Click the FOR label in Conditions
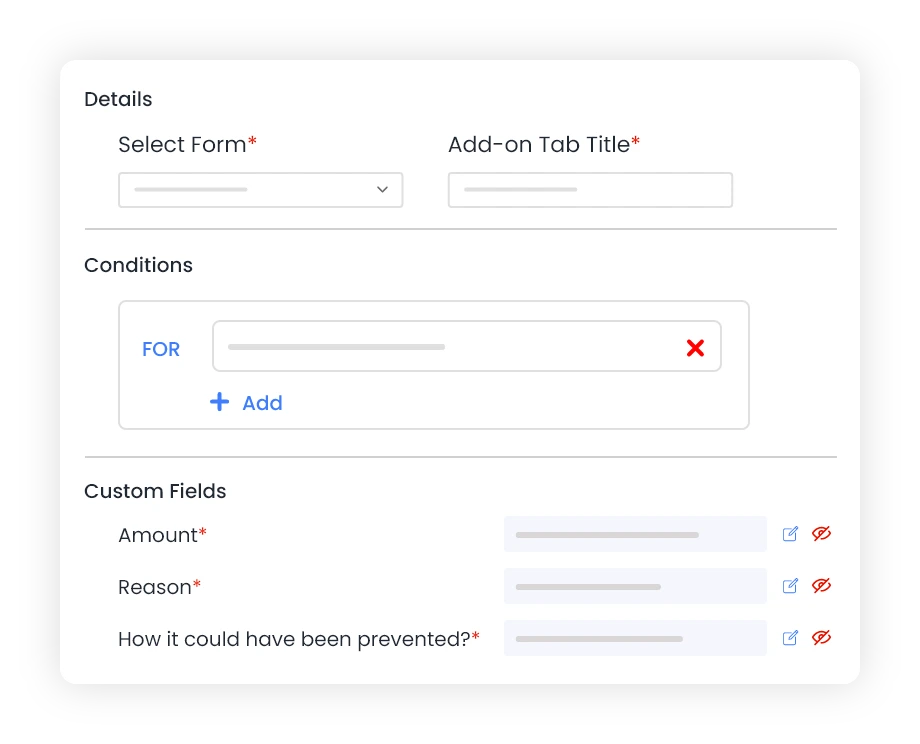The image size is (920, 744). coord(161,349)
